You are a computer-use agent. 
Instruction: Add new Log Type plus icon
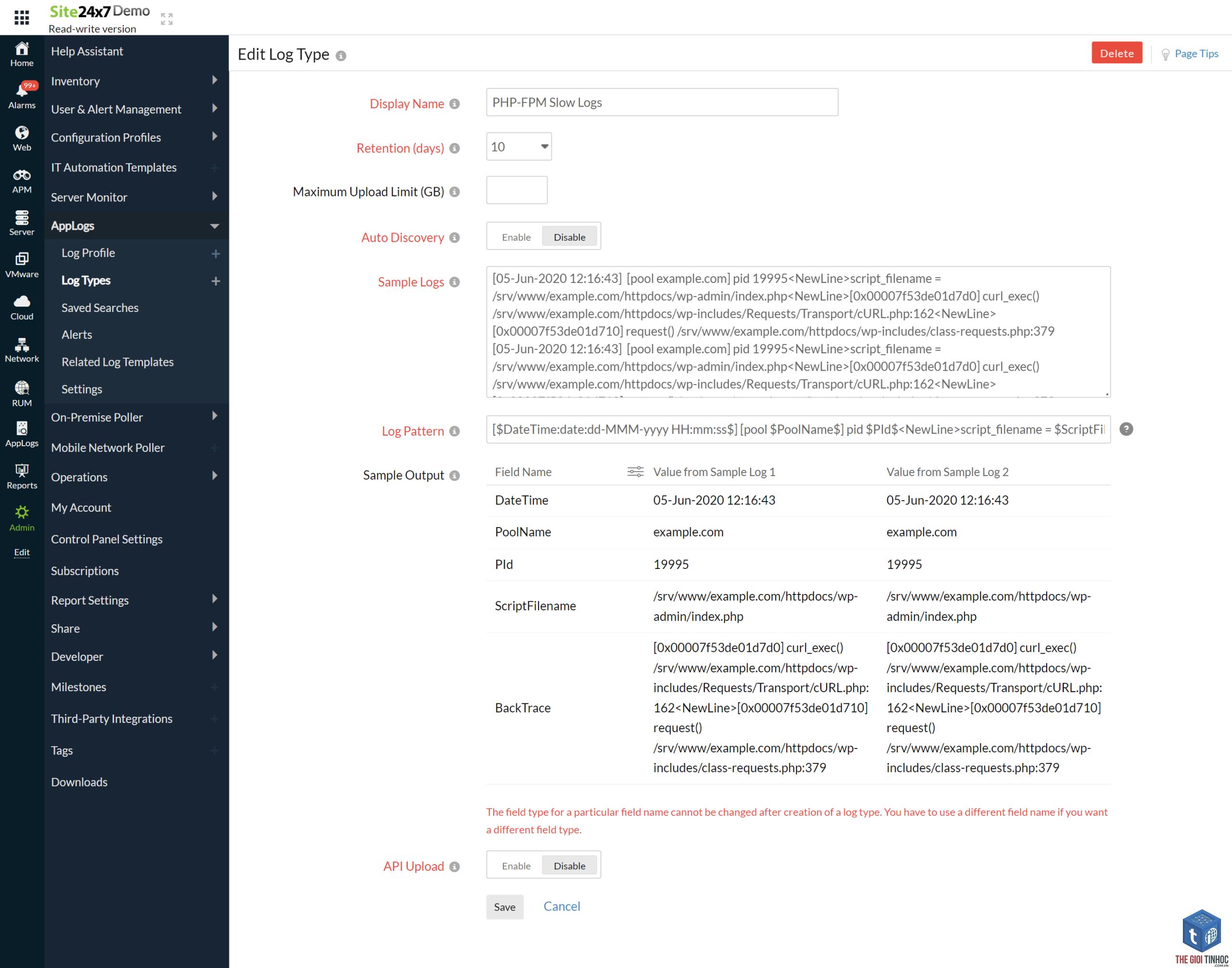215,281
